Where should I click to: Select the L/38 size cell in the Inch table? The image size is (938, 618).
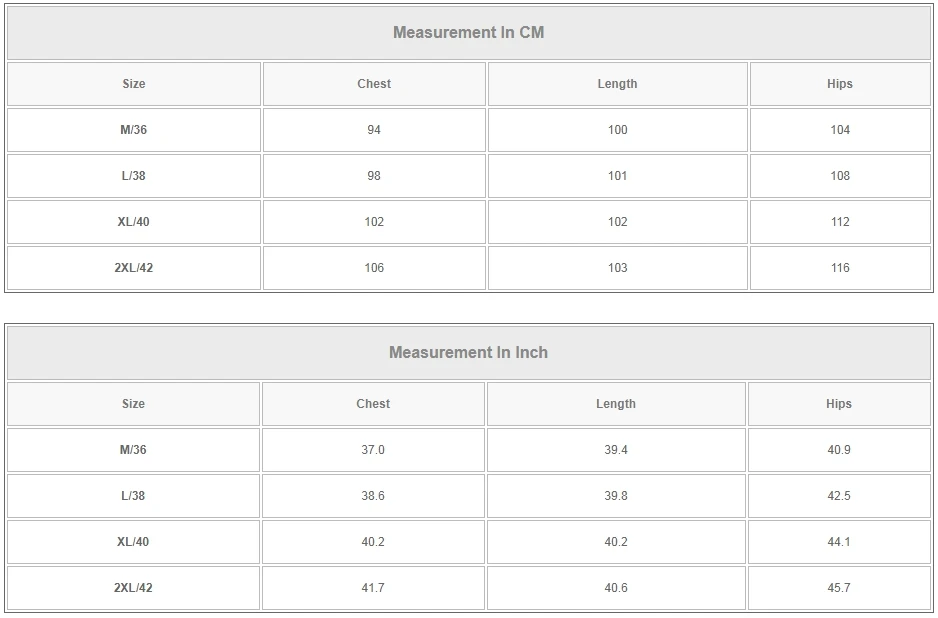pyautogui.click(x=133, y=496)
